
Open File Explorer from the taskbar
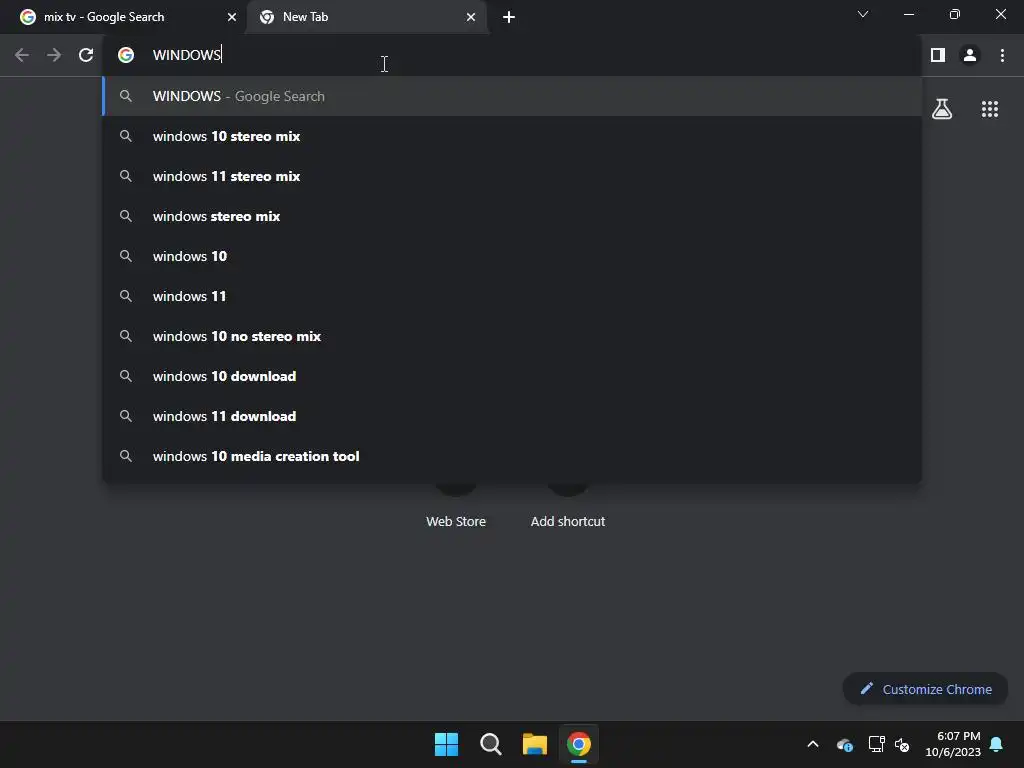click(x=534, y=744)
